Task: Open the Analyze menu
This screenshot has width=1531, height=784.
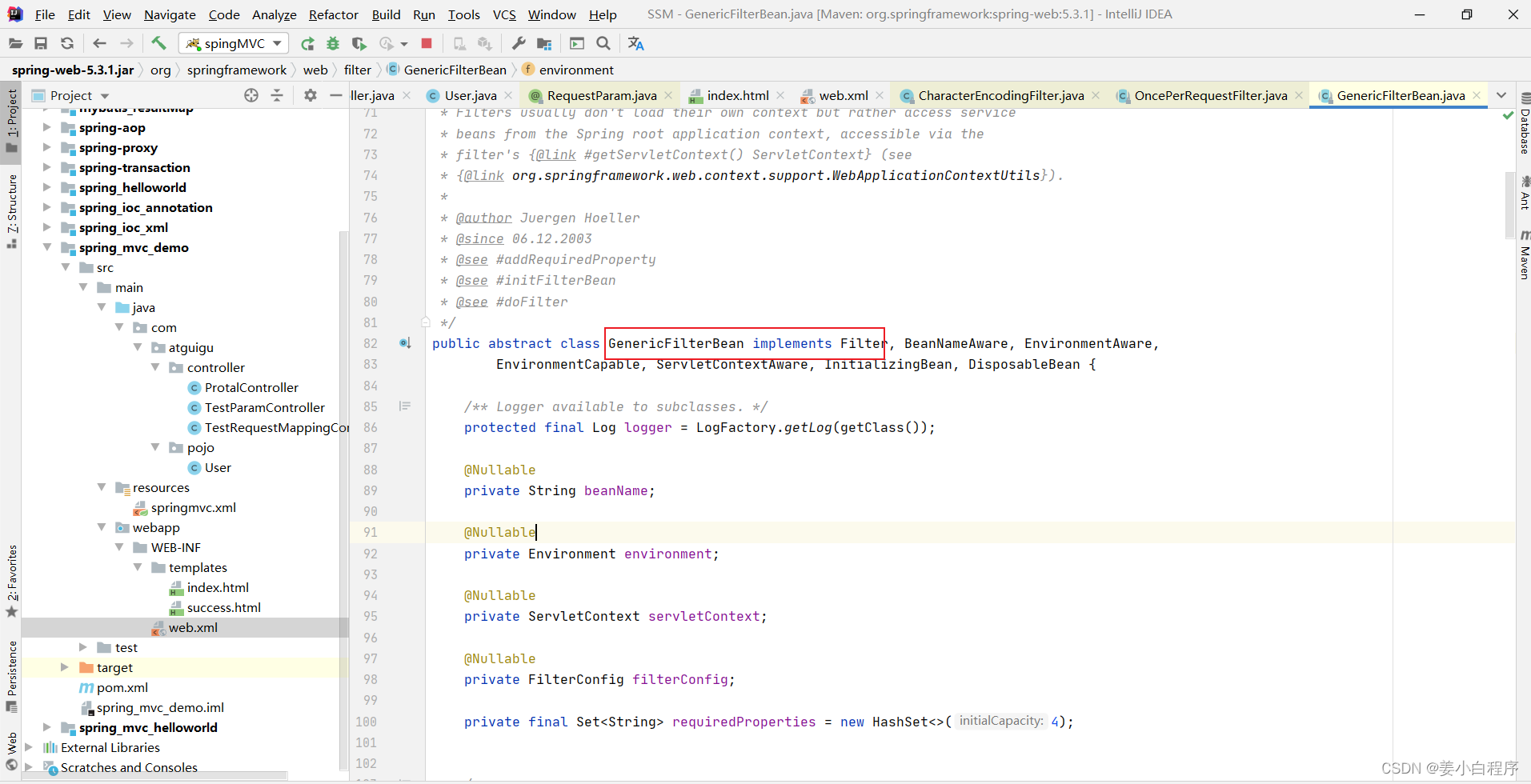Action: [x=275, y=14]
